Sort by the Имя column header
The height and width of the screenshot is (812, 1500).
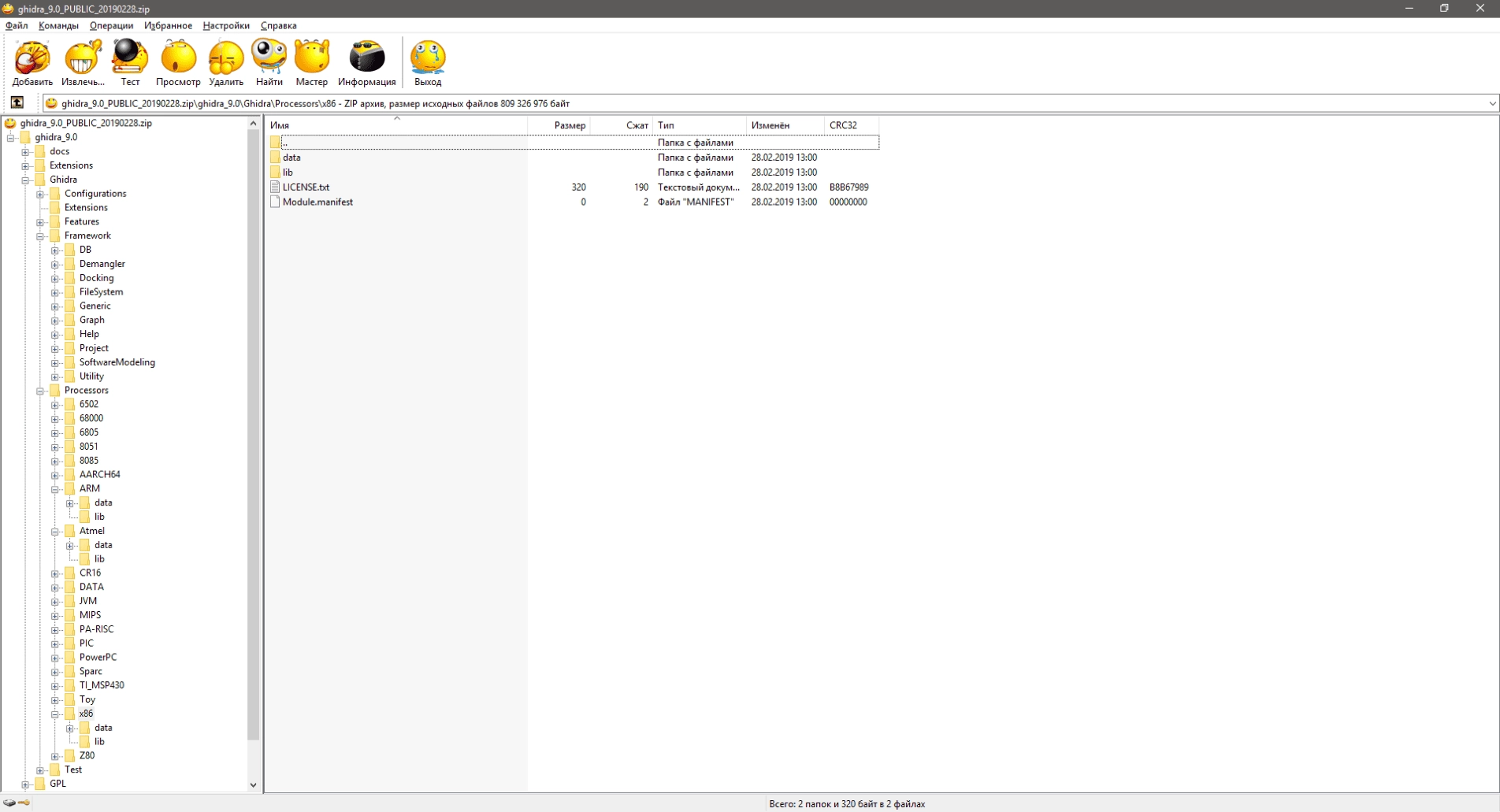coord(397,125)
